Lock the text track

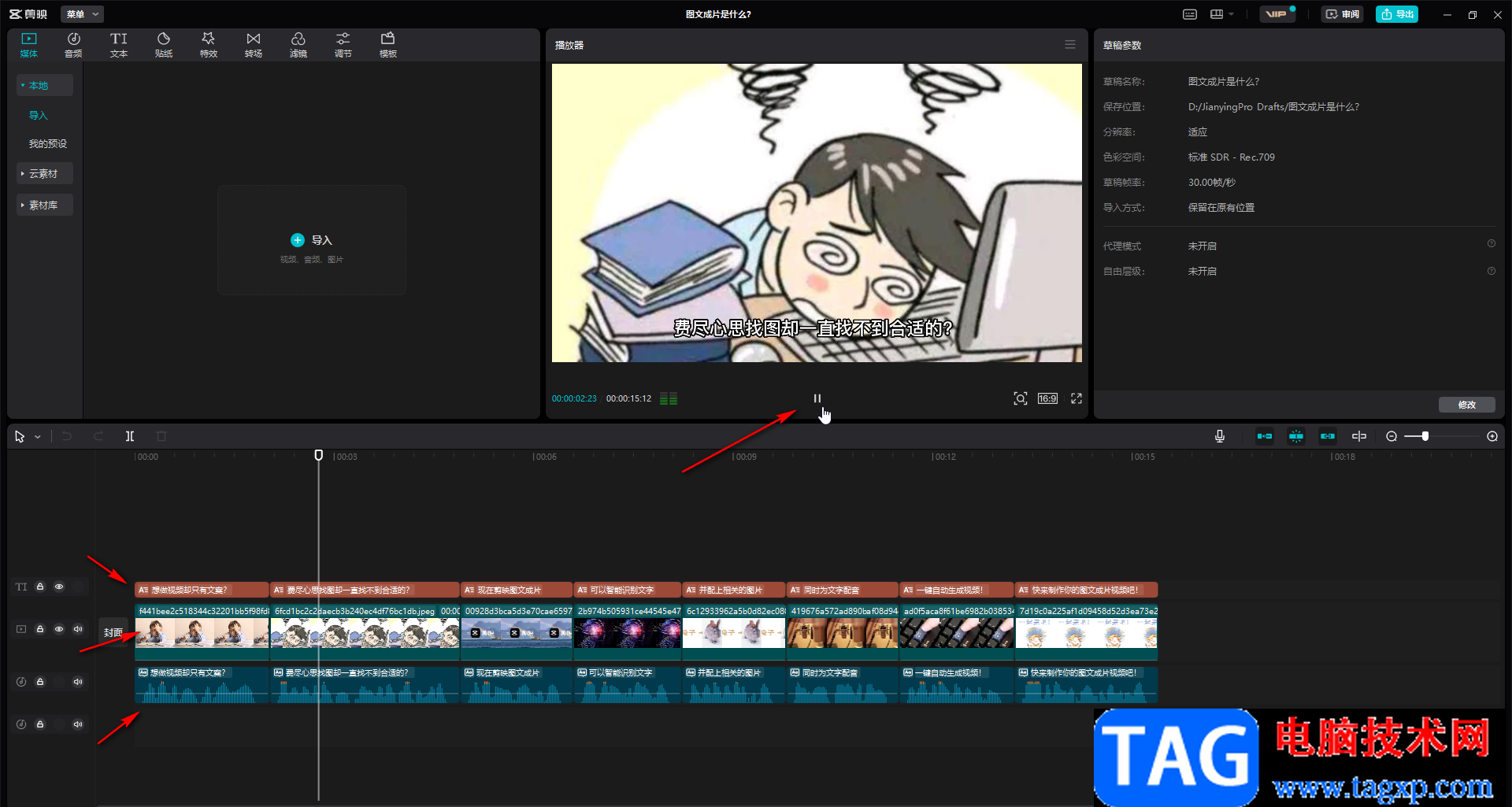(x=40, y=587)
